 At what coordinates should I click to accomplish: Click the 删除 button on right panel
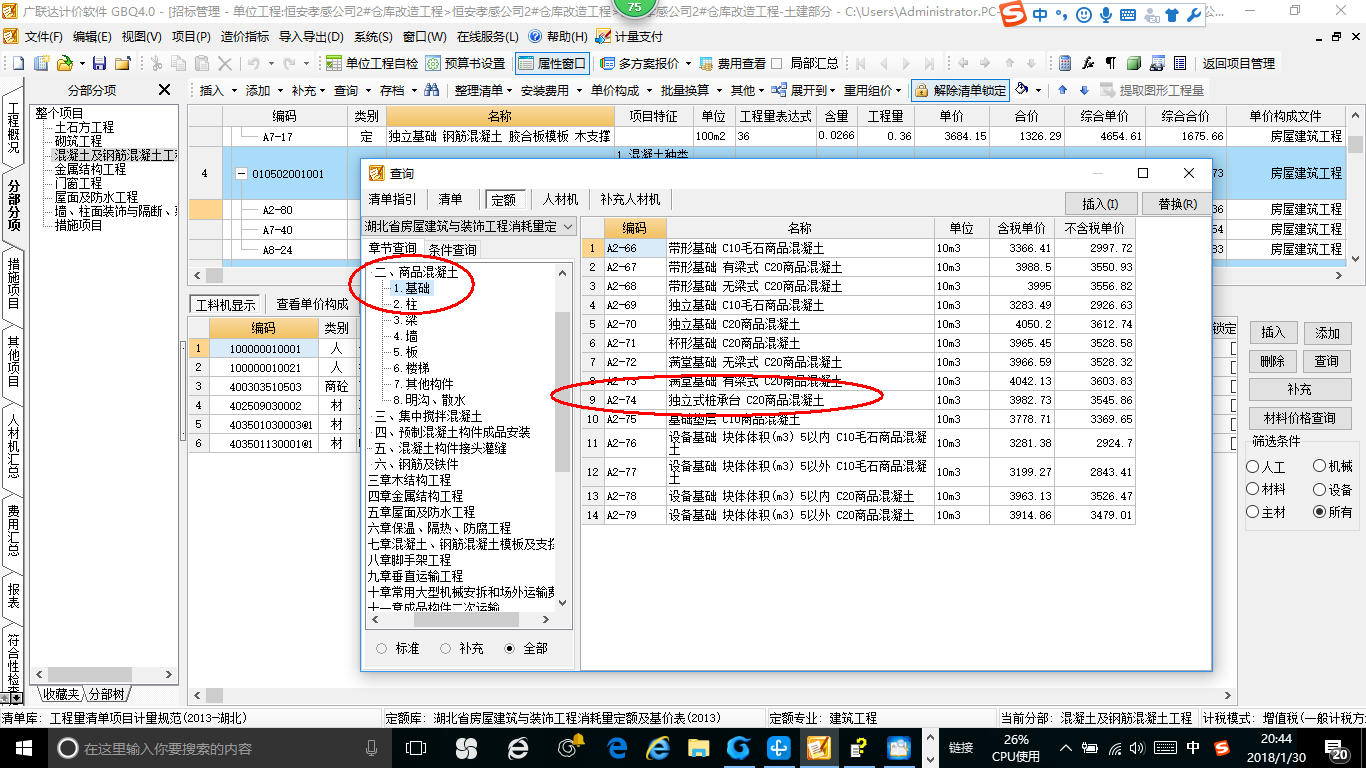click(1273, 361)
